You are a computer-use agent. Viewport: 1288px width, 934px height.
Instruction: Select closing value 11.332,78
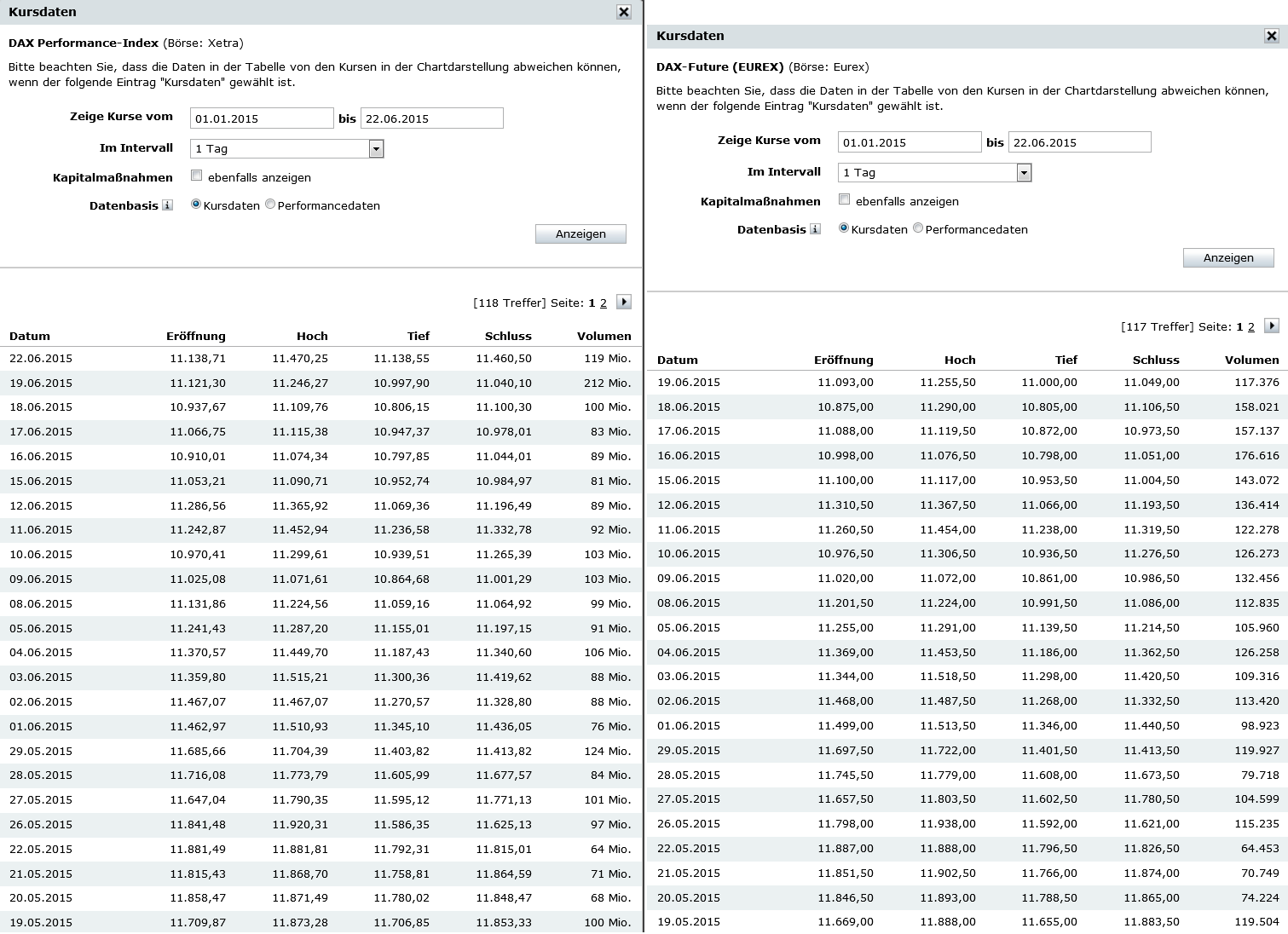504,530
